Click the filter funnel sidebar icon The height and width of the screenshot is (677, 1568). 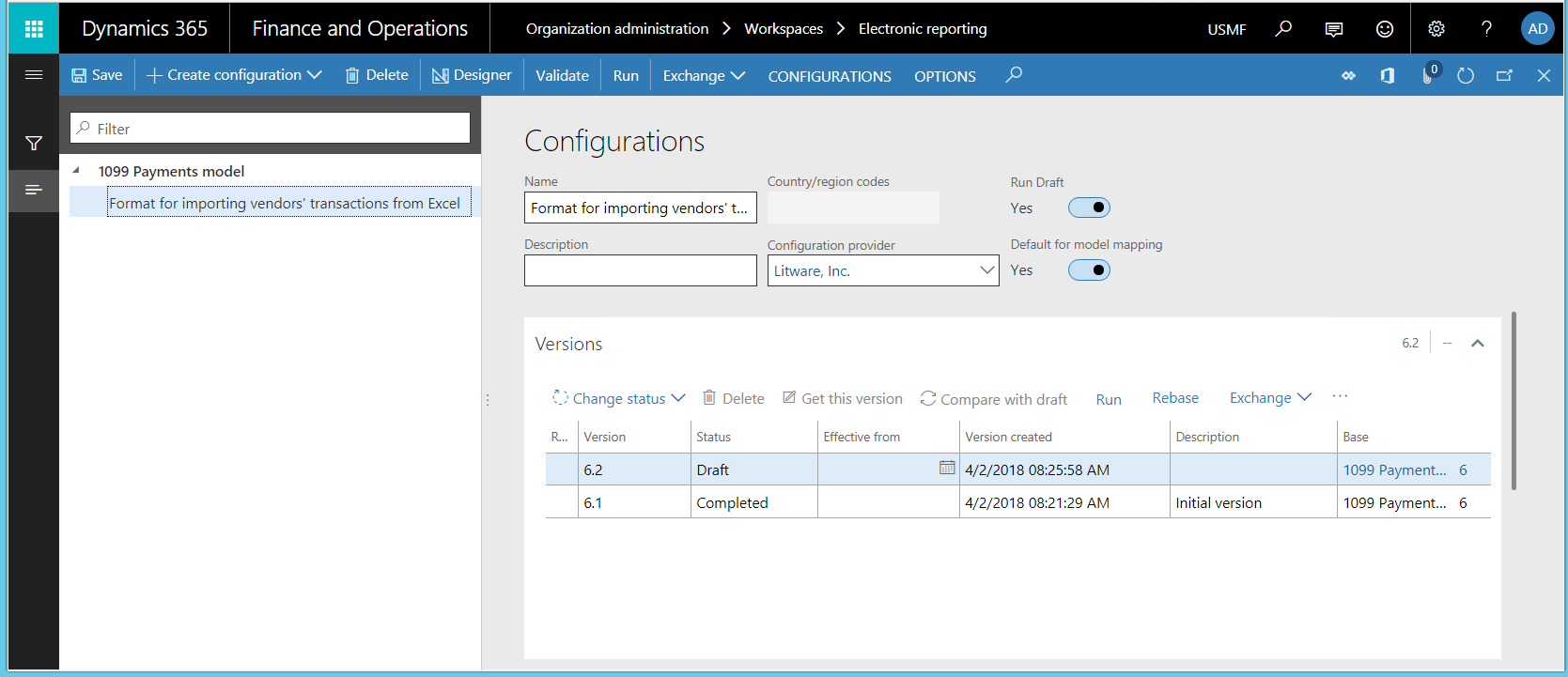(34, 144)
